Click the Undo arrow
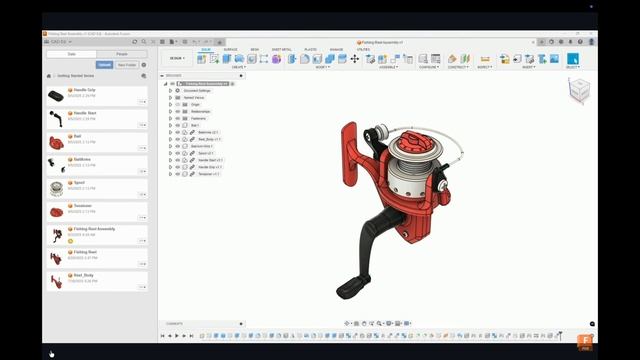 click(195, 42)
